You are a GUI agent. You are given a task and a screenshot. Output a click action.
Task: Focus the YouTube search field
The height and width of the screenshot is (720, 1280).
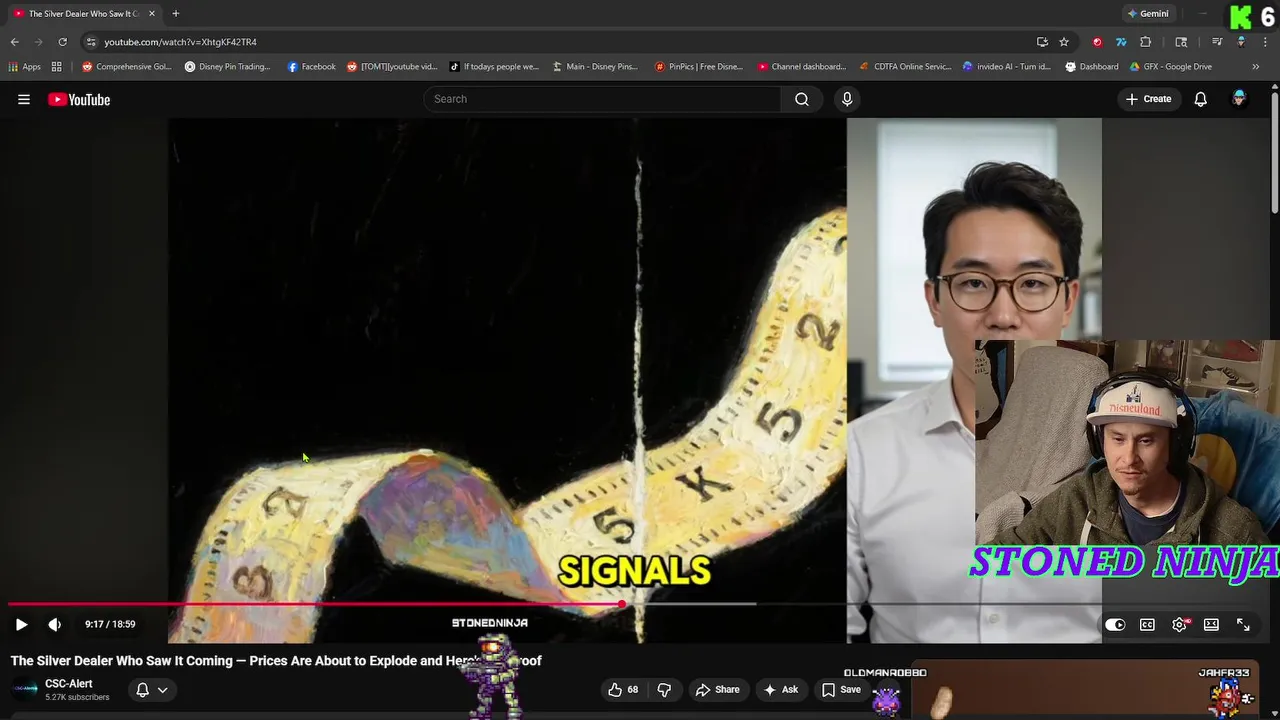[603, 99]
